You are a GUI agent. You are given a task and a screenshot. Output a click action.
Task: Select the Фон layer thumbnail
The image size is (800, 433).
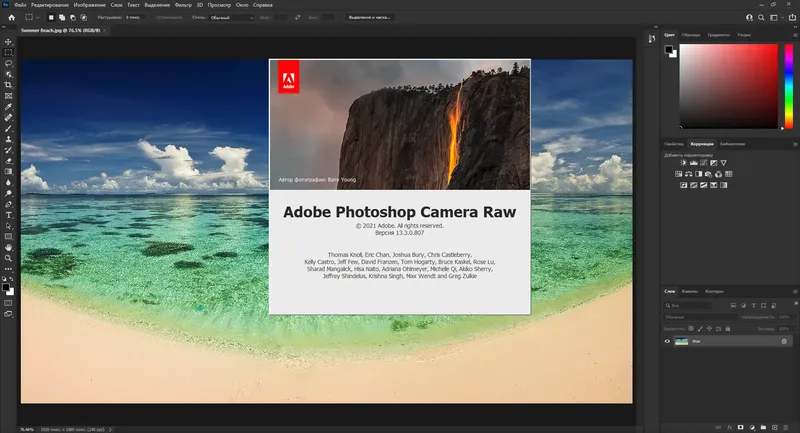(x=681, y=341)
